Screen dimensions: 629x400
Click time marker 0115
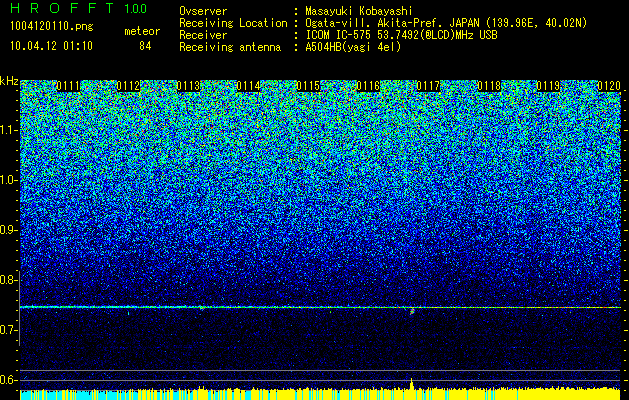pos(308,86)
